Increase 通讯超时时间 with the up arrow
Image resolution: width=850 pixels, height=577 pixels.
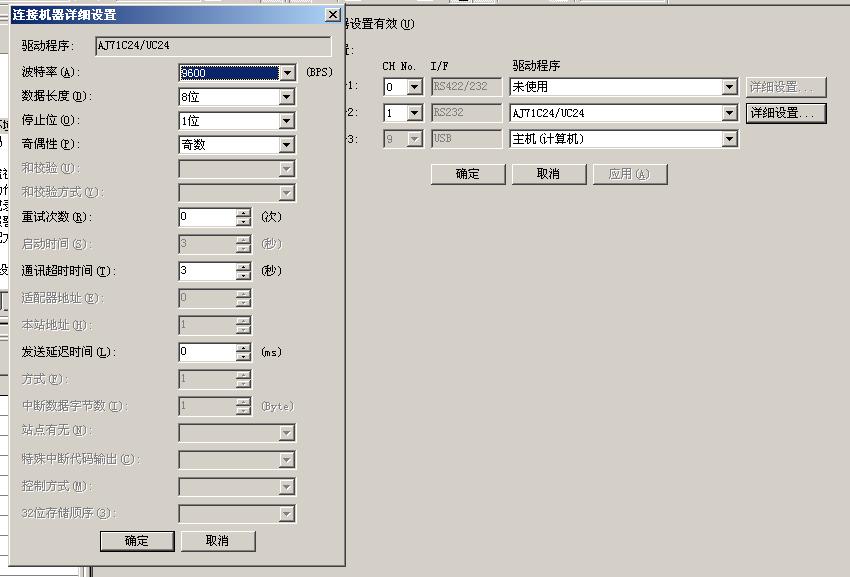pyautogui.click(x=243, y=267)
